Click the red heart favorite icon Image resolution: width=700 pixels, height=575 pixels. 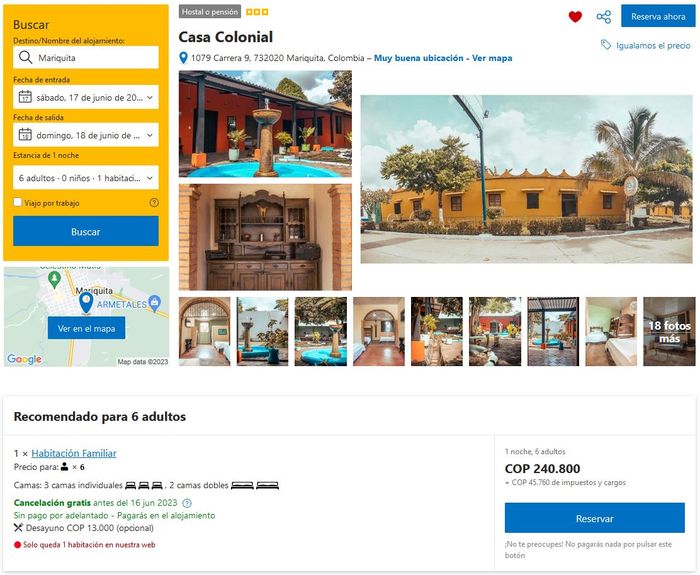click(575, 17)
